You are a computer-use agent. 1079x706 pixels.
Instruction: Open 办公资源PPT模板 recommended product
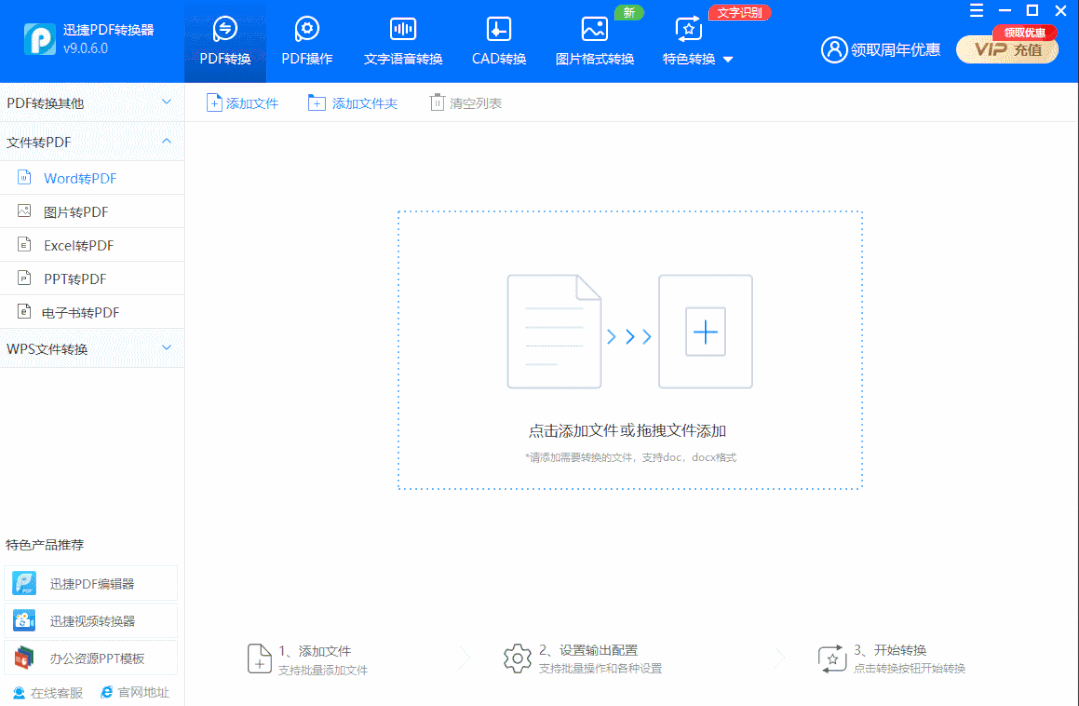(x=91, y=658)
